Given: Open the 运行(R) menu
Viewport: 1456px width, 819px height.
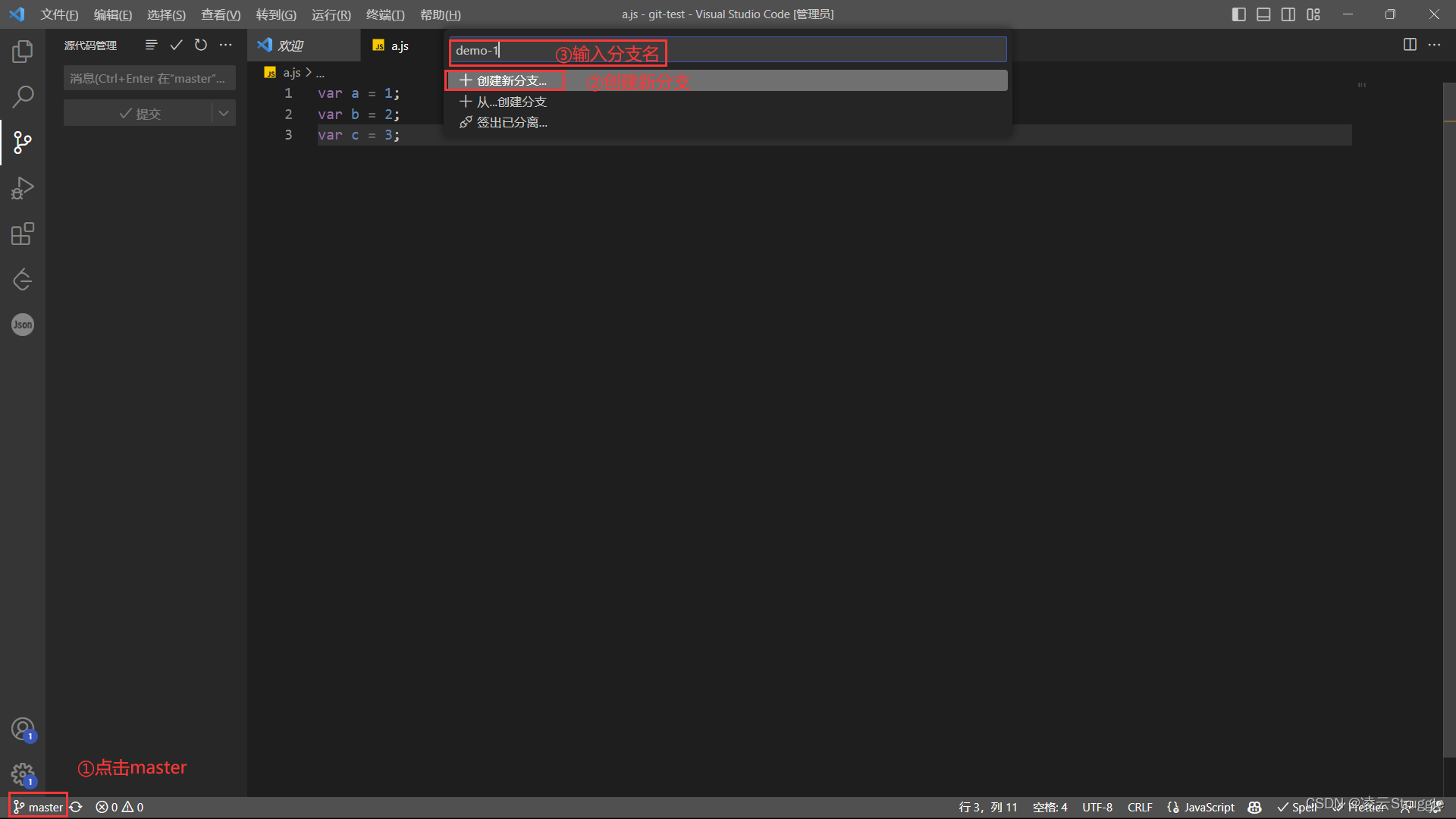Looking at the screenshot, I should pos(331,14).
